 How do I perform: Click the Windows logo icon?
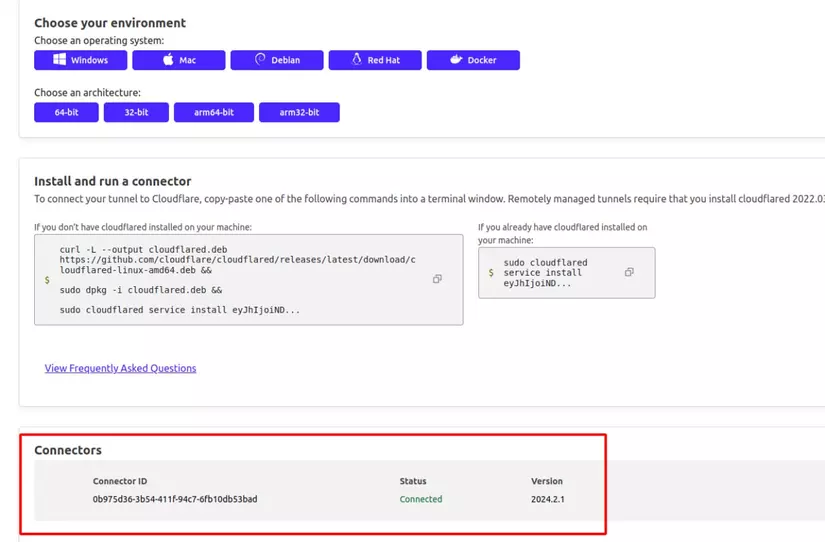(x=59, y=59)
